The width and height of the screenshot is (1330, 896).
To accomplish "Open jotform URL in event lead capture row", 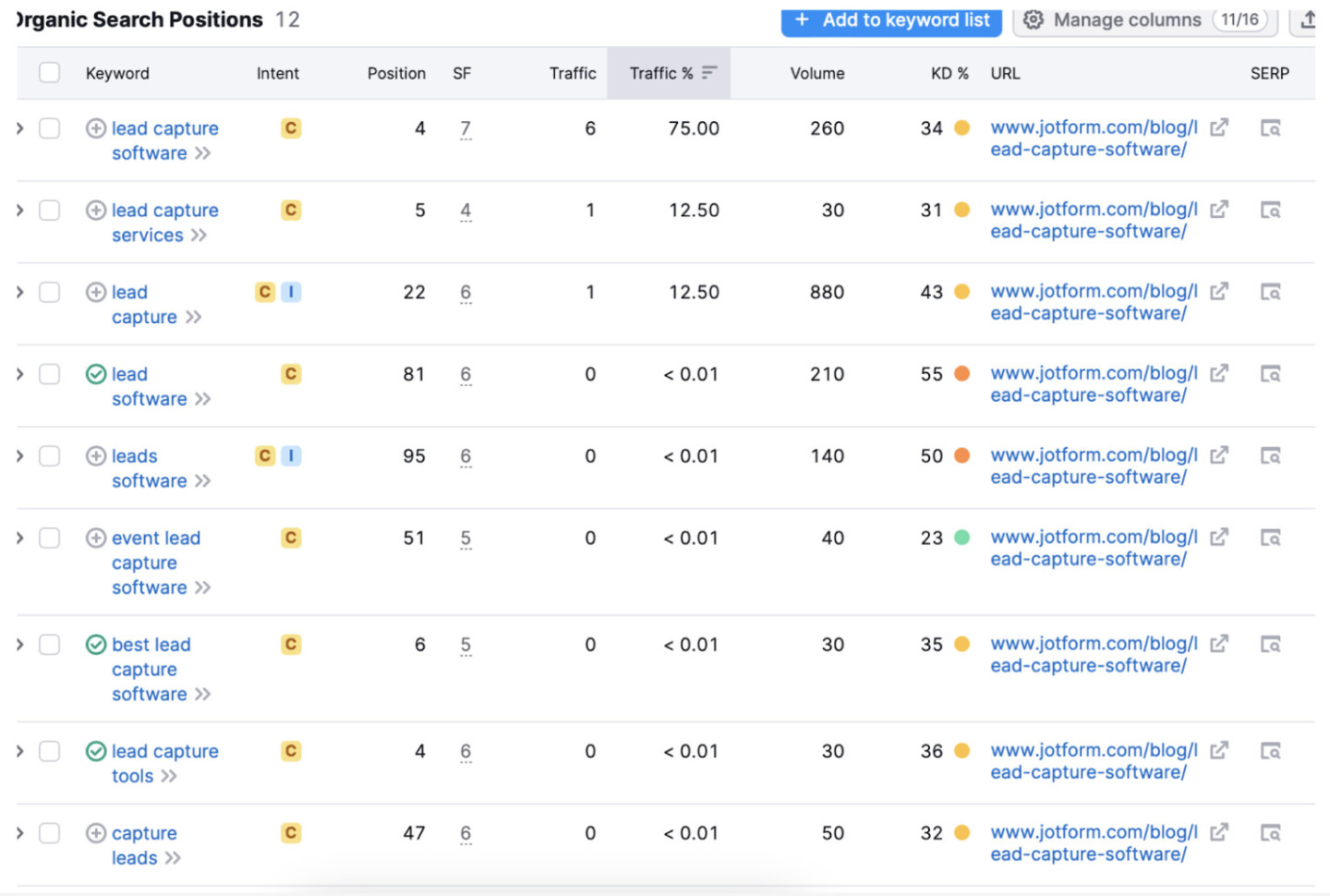I will 1094,548.
